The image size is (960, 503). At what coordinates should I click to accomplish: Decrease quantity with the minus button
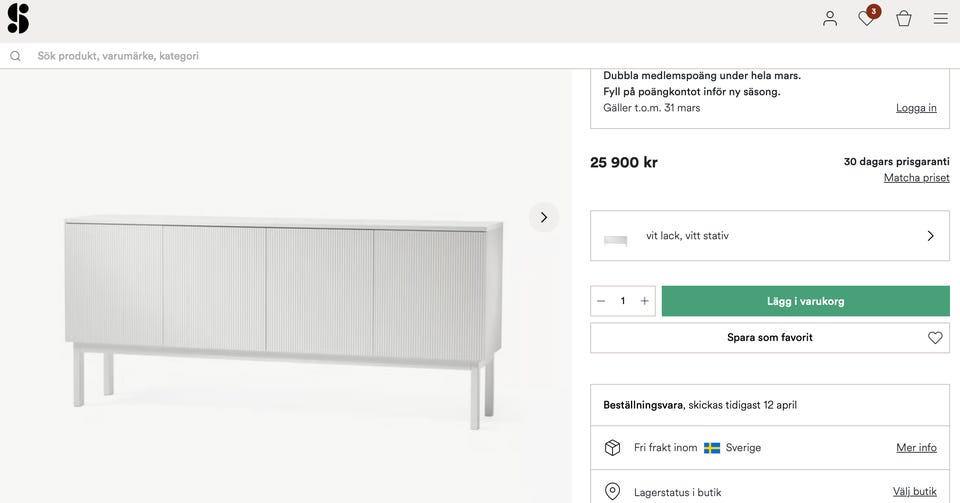pyautogui.click(x=601, y=301)
